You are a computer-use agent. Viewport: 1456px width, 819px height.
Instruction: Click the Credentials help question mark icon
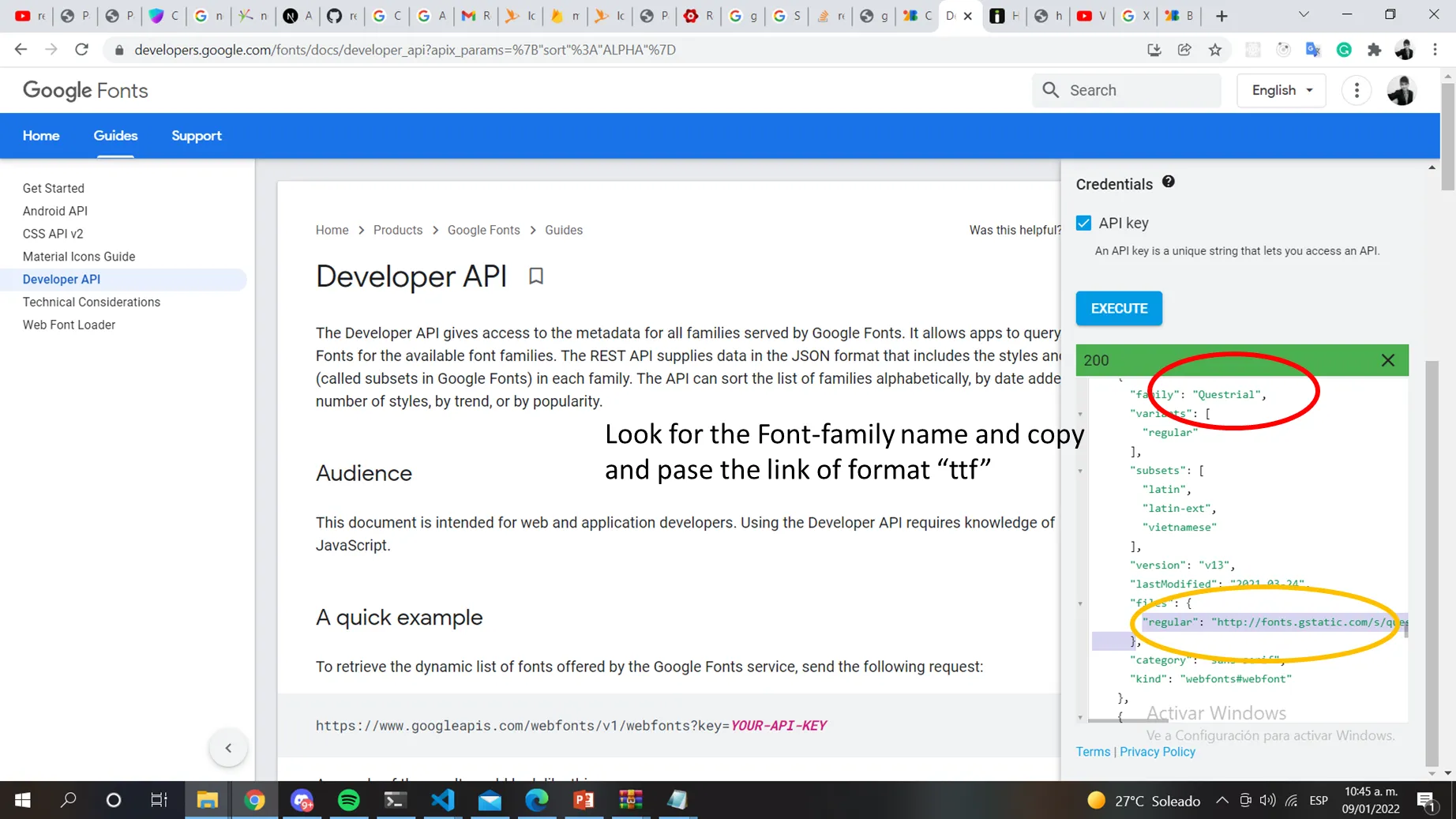(x=1168, y=182)
